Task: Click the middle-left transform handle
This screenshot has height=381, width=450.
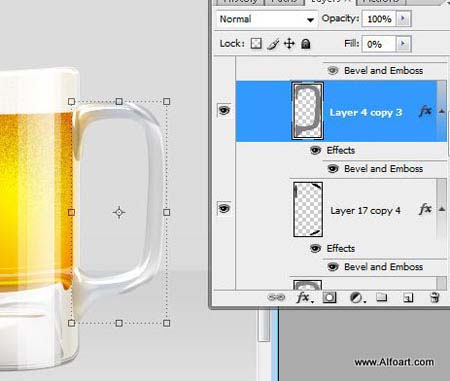Action: pyautogui.click(x=71, y=212)
